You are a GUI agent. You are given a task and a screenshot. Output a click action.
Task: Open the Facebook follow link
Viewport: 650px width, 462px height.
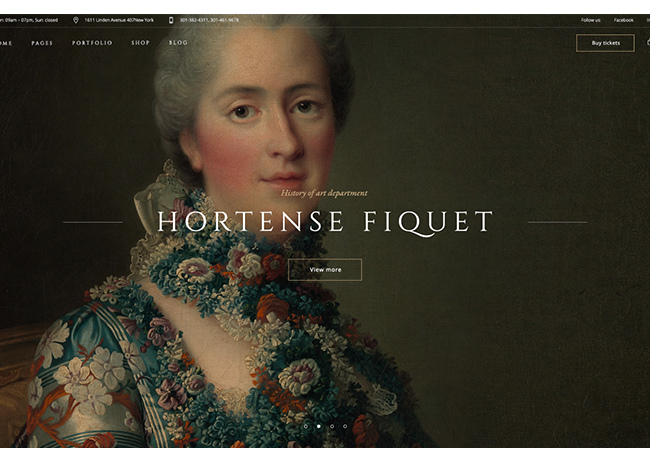623,20
